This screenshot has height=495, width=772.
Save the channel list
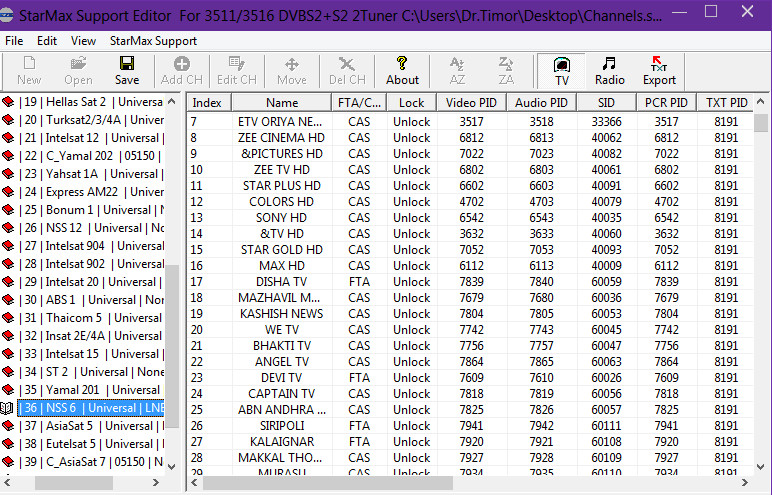coord(127,71)
